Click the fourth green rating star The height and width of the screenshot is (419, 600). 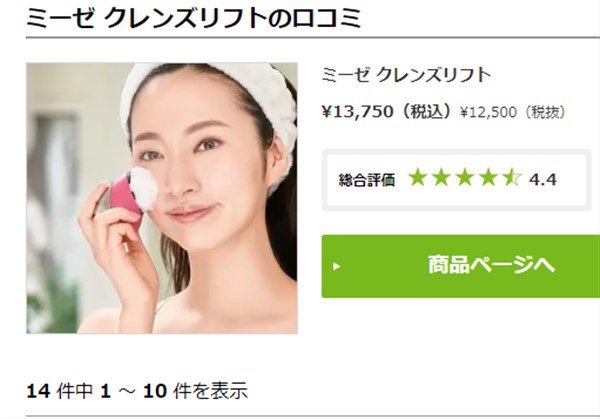[489, 178]
